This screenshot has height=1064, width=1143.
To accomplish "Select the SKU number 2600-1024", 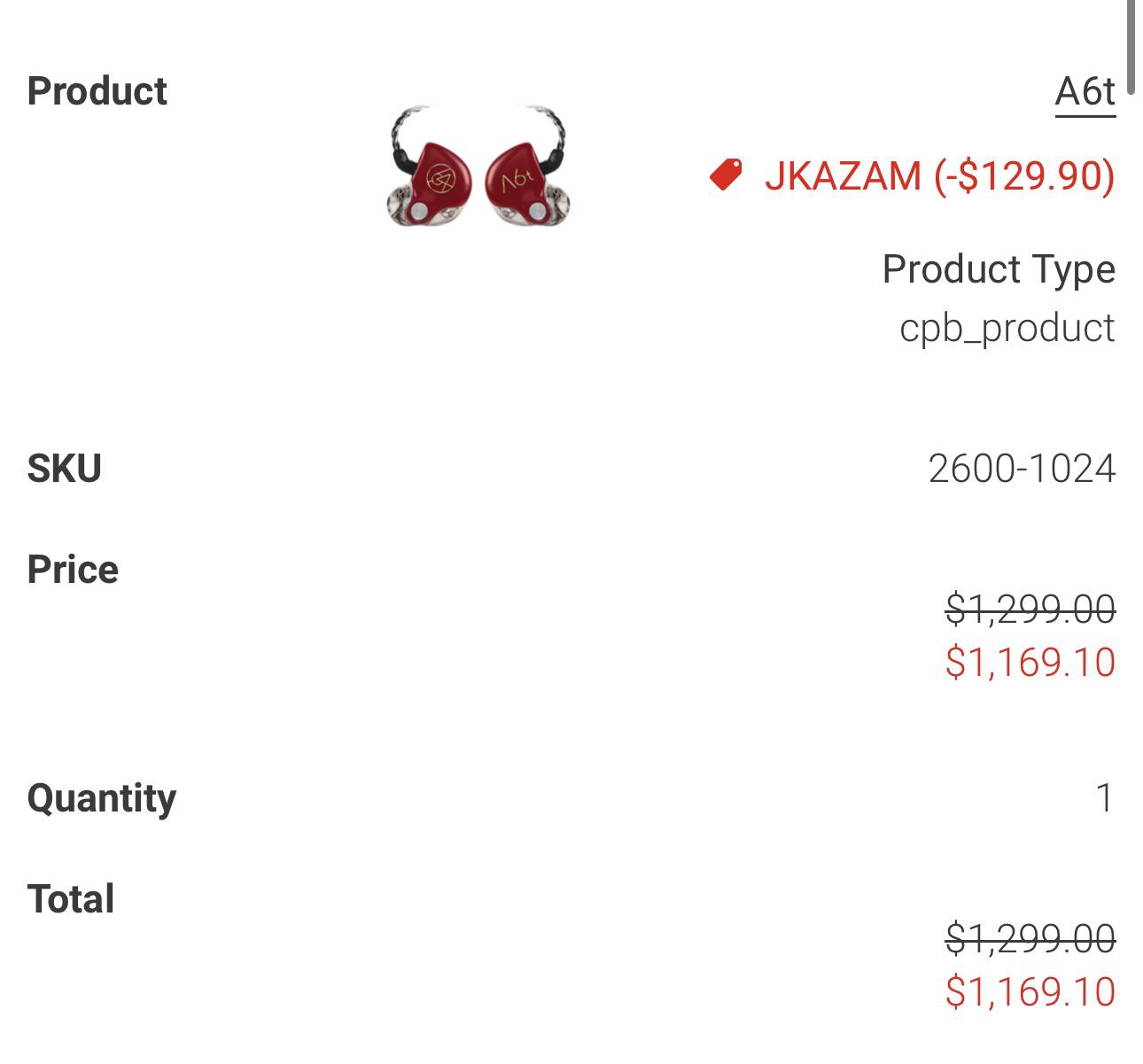I will [x=1022, y=469].
